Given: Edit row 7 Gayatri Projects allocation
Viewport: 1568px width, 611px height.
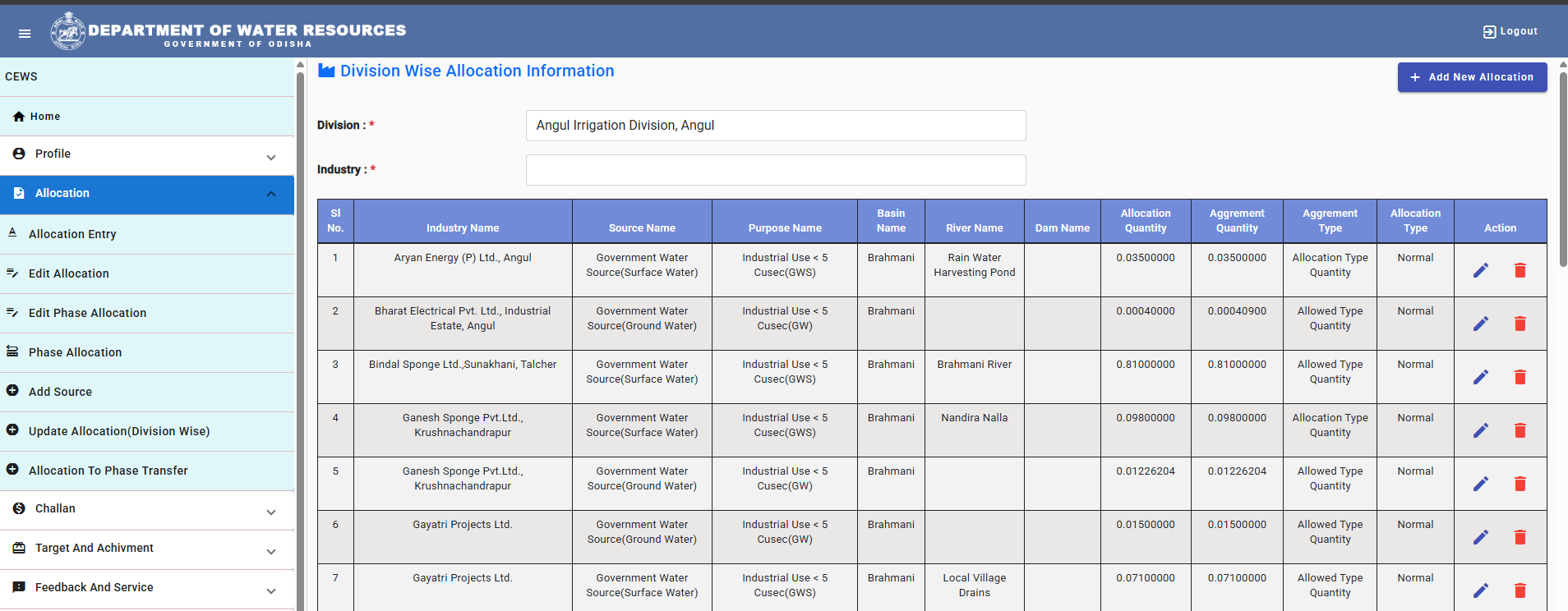Looking at the screenshot, I should 1481,590.
